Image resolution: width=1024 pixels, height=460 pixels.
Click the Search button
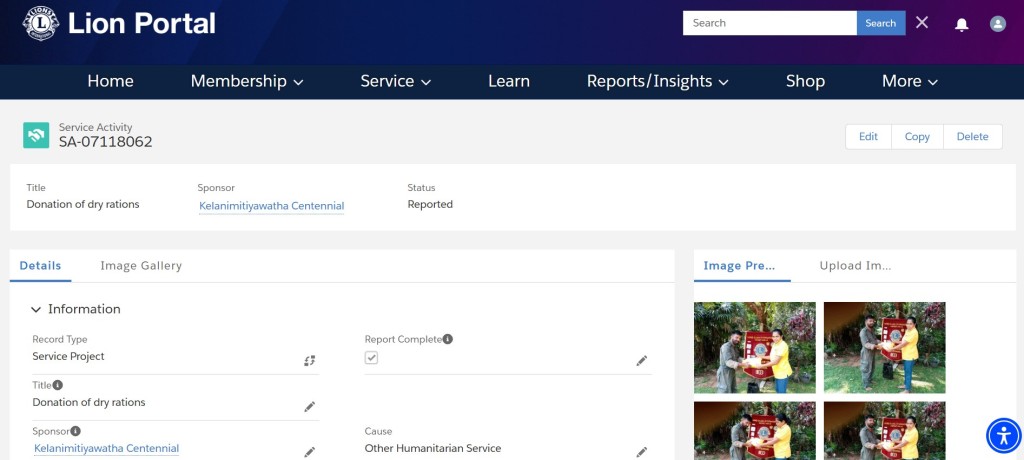tap(881, 23)
